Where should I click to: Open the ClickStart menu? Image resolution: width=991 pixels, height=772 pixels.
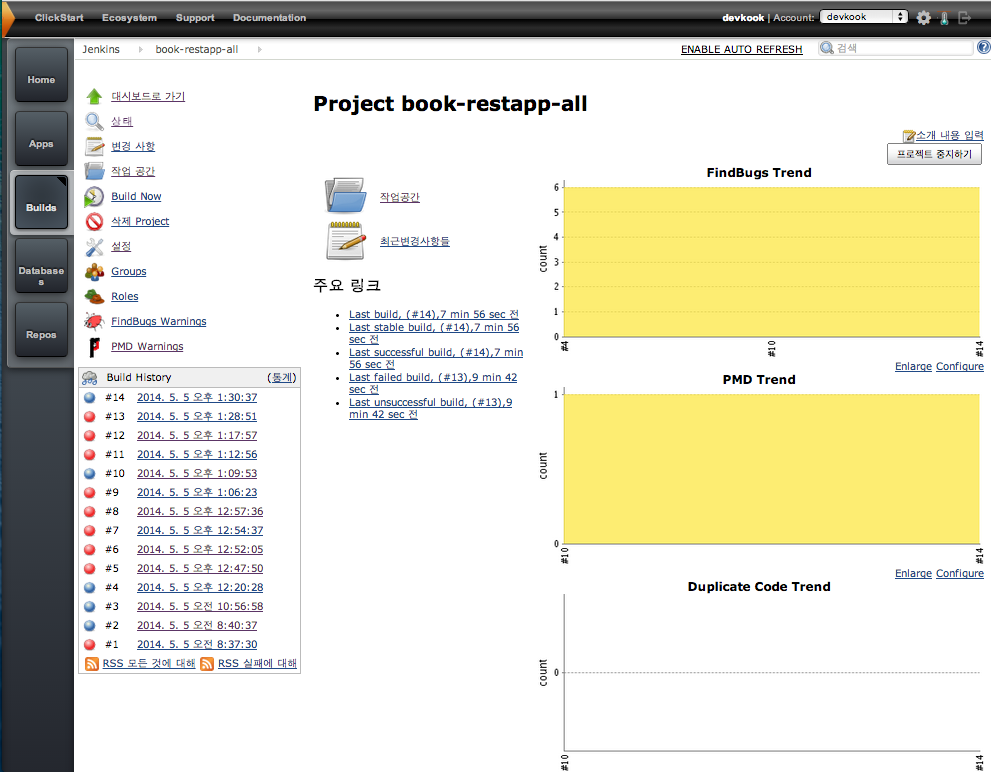(x=59, y=18)
